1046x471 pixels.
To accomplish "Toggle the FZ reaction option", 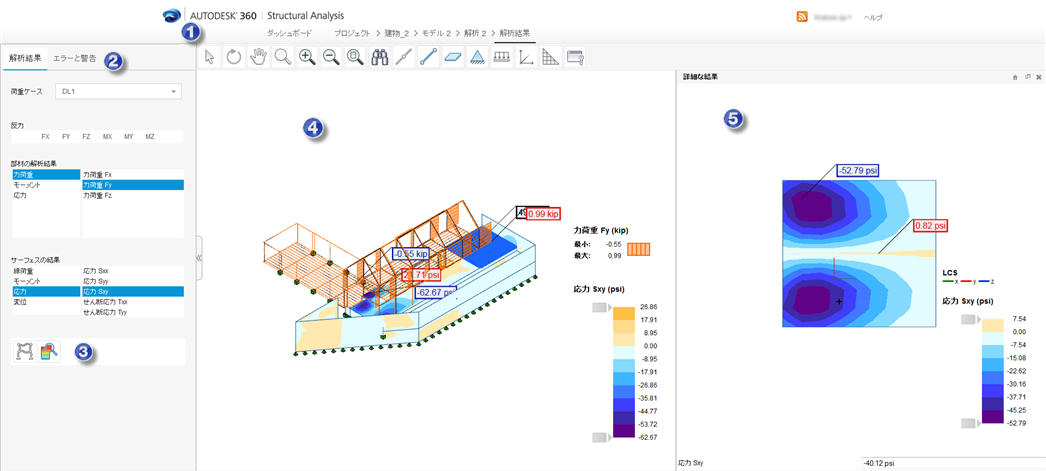I will tap(86, 136).
